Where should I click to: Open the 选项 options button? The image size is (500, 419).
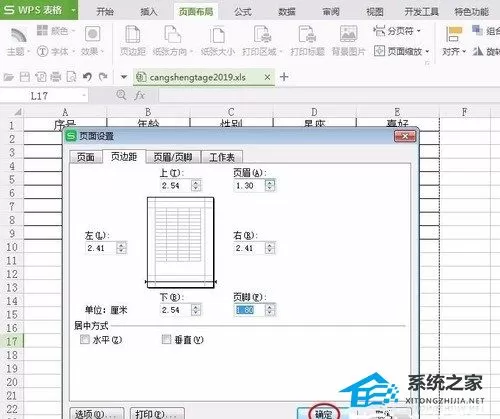pyautogui.click(x=97, y=413)
